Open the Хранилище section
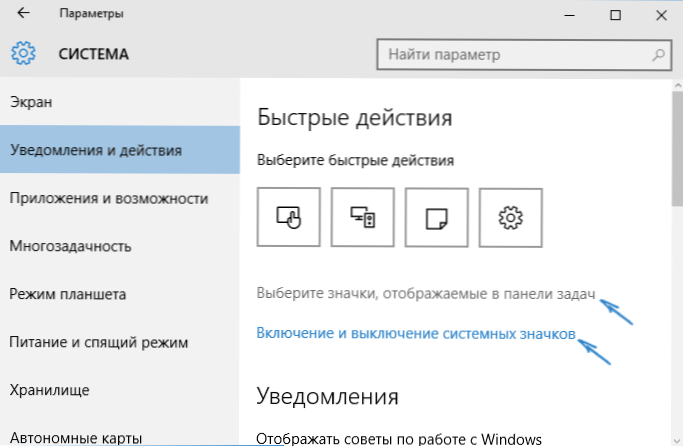The image size is (683, 446). pyautogui.click(x=120, y=390)
